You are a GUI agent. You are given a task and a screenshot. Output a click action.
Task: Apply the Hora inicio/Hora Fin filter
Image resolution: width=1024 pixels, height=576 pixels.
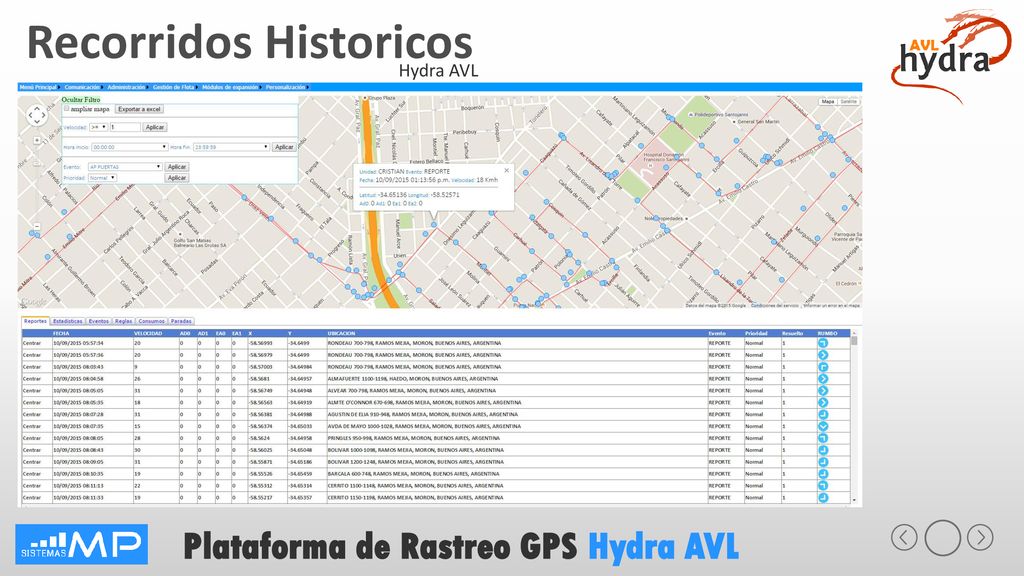coord(284,147)
